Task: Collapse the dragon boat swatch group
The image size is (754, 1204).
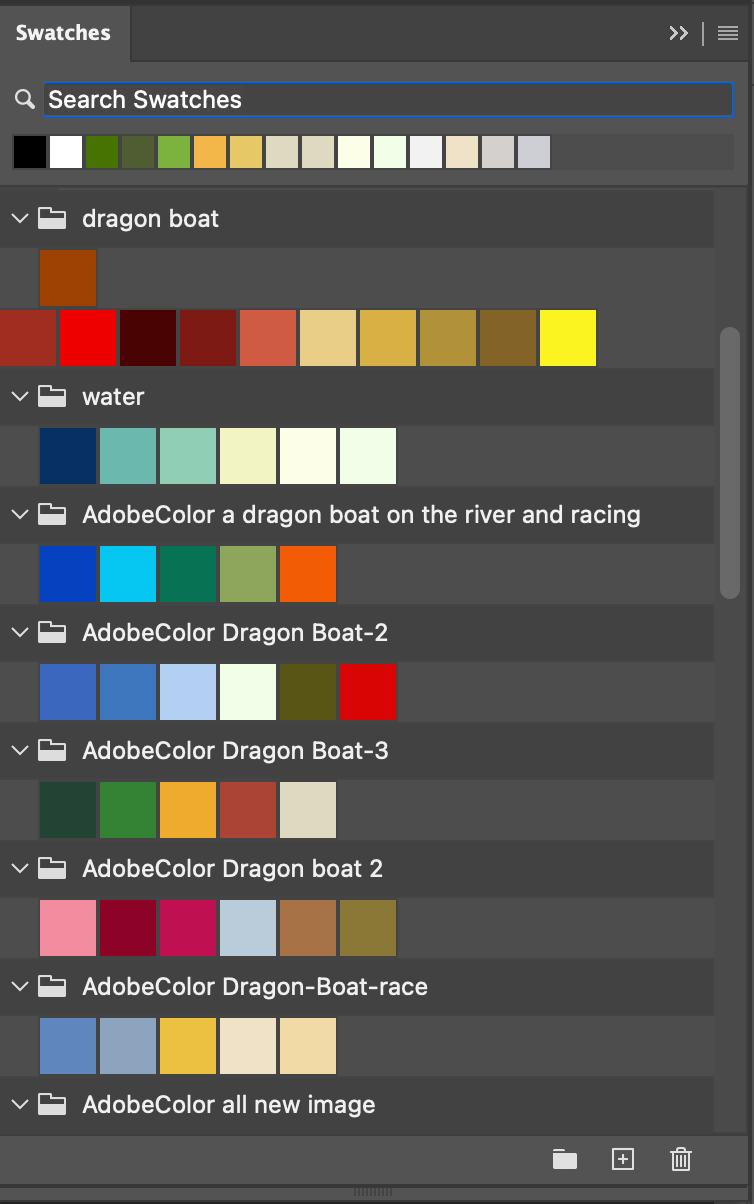Action: pyautogui.click(x=19, y=218)
